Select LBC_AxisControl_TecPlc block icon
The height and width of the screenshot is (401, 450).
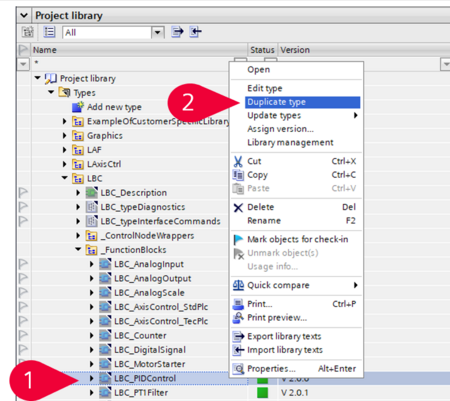tap(105, 321)
